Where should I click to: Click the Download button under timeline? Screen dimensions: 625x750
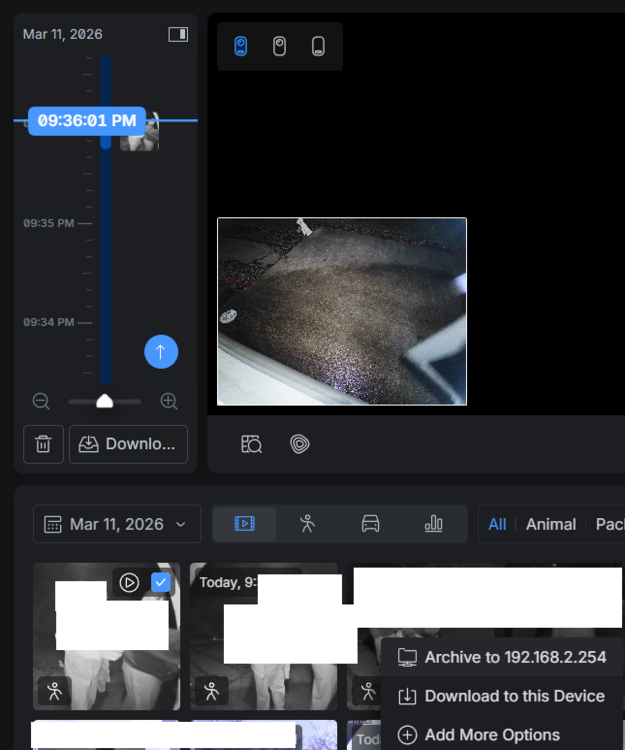tap(128, 444)
